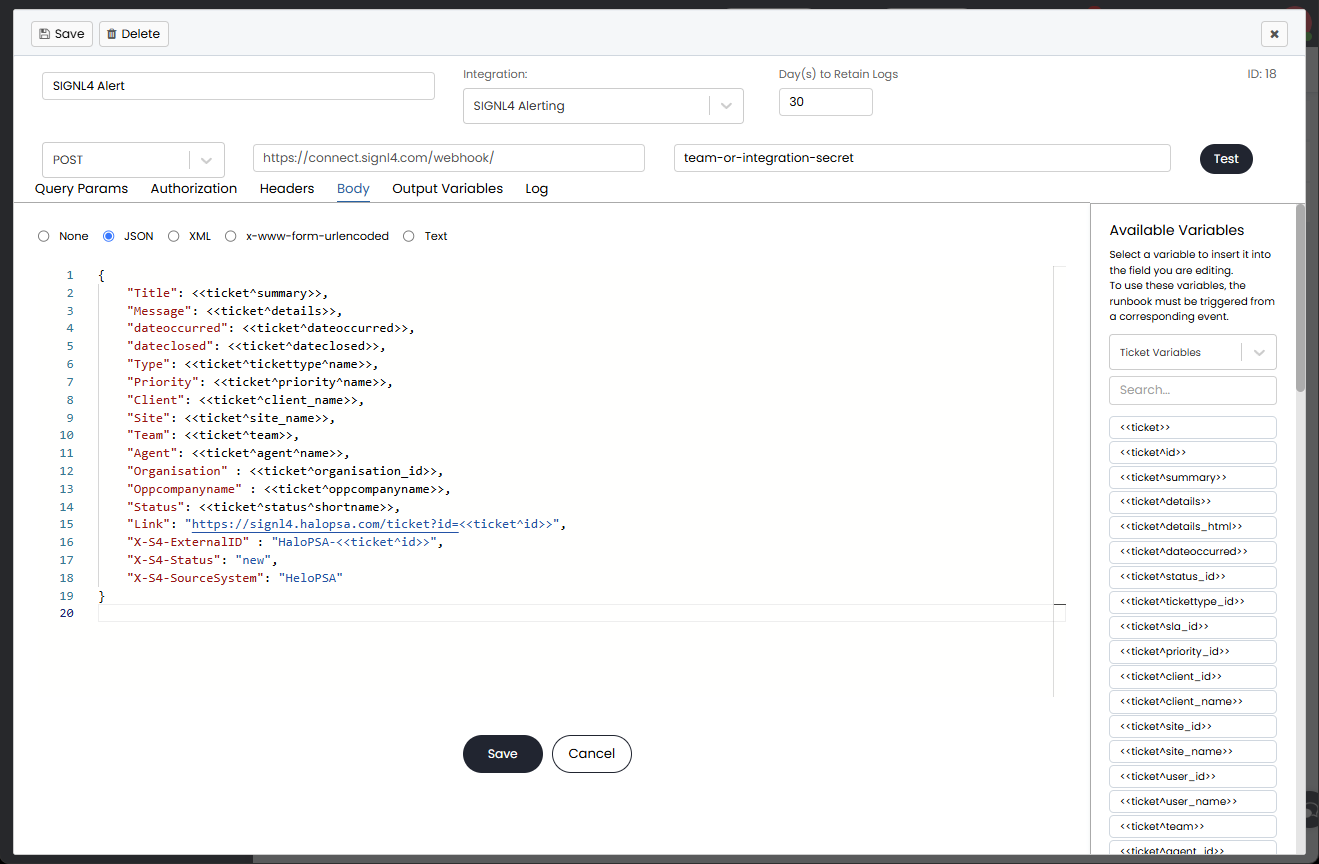Click the Save button in top toolbar
Image resolution: width=1319 pixels, height=864 pixels.
tap(62, 34)
